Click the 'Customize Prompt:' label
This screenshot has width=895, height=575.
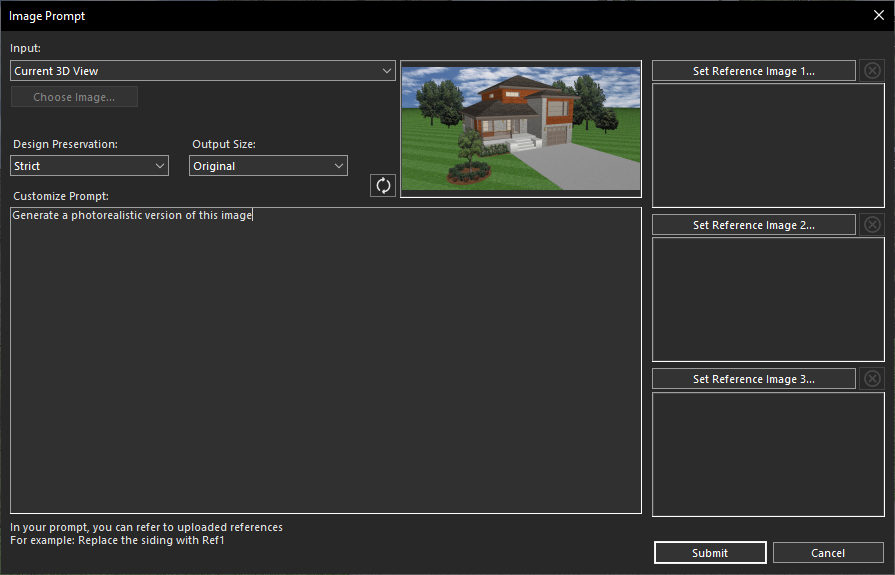point(61,196)
